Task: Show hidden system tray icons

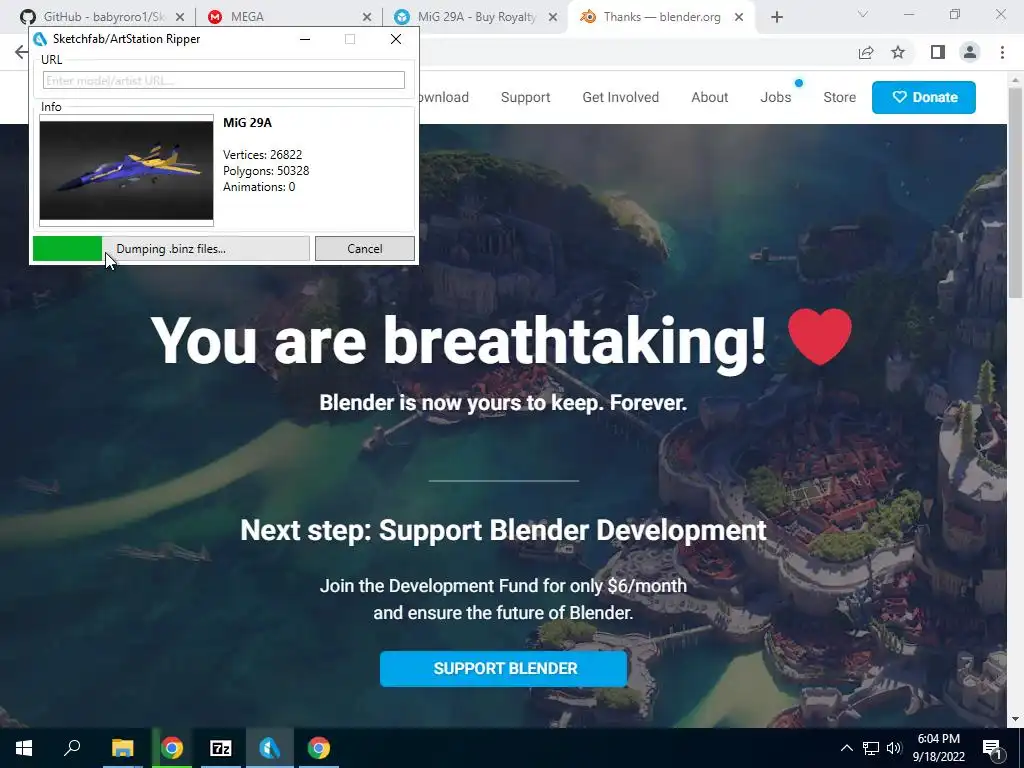Action: click(x=846, y=748)
